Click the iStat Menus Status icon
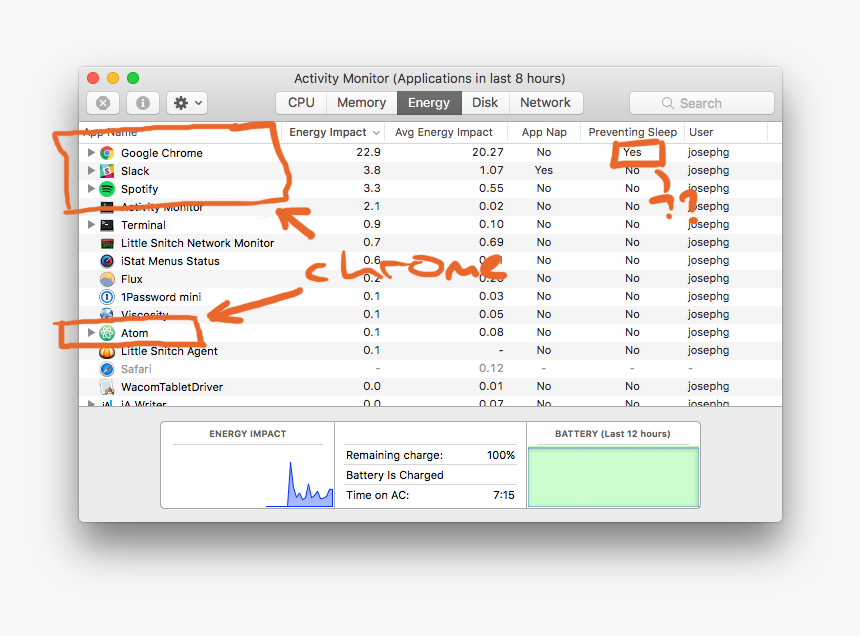Screen dimensions: 860x636 107,261
